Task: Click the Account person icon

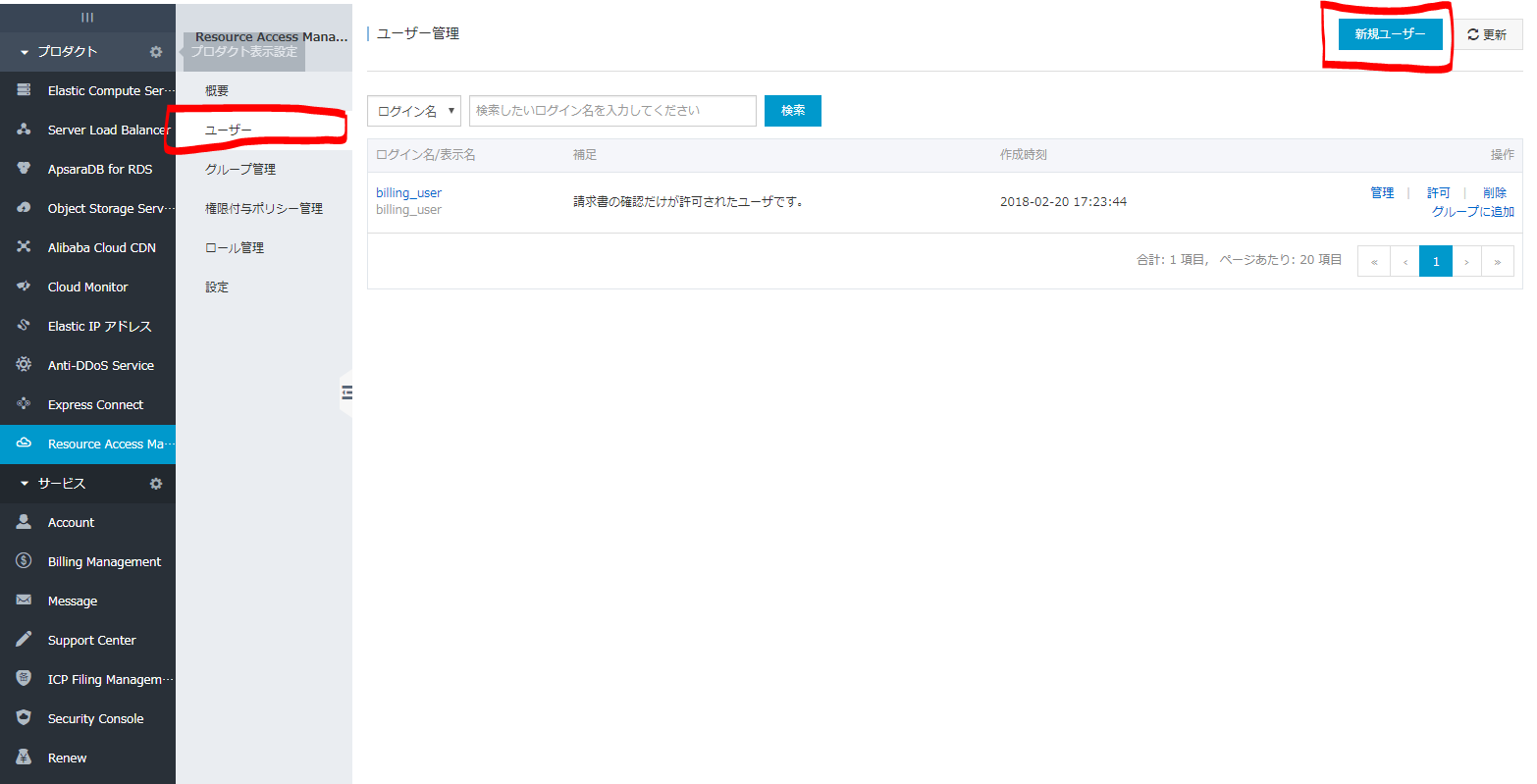Action: [x=24, y=522]
